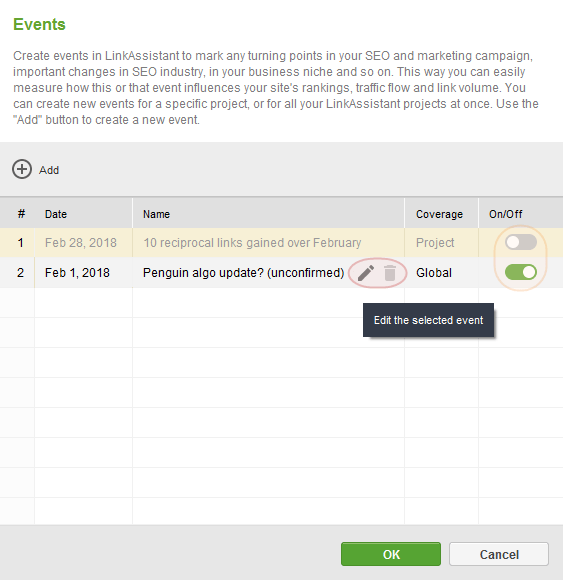Click the Add label
Image resolution: width=563 pixels, height=580 pixels.
49,170
